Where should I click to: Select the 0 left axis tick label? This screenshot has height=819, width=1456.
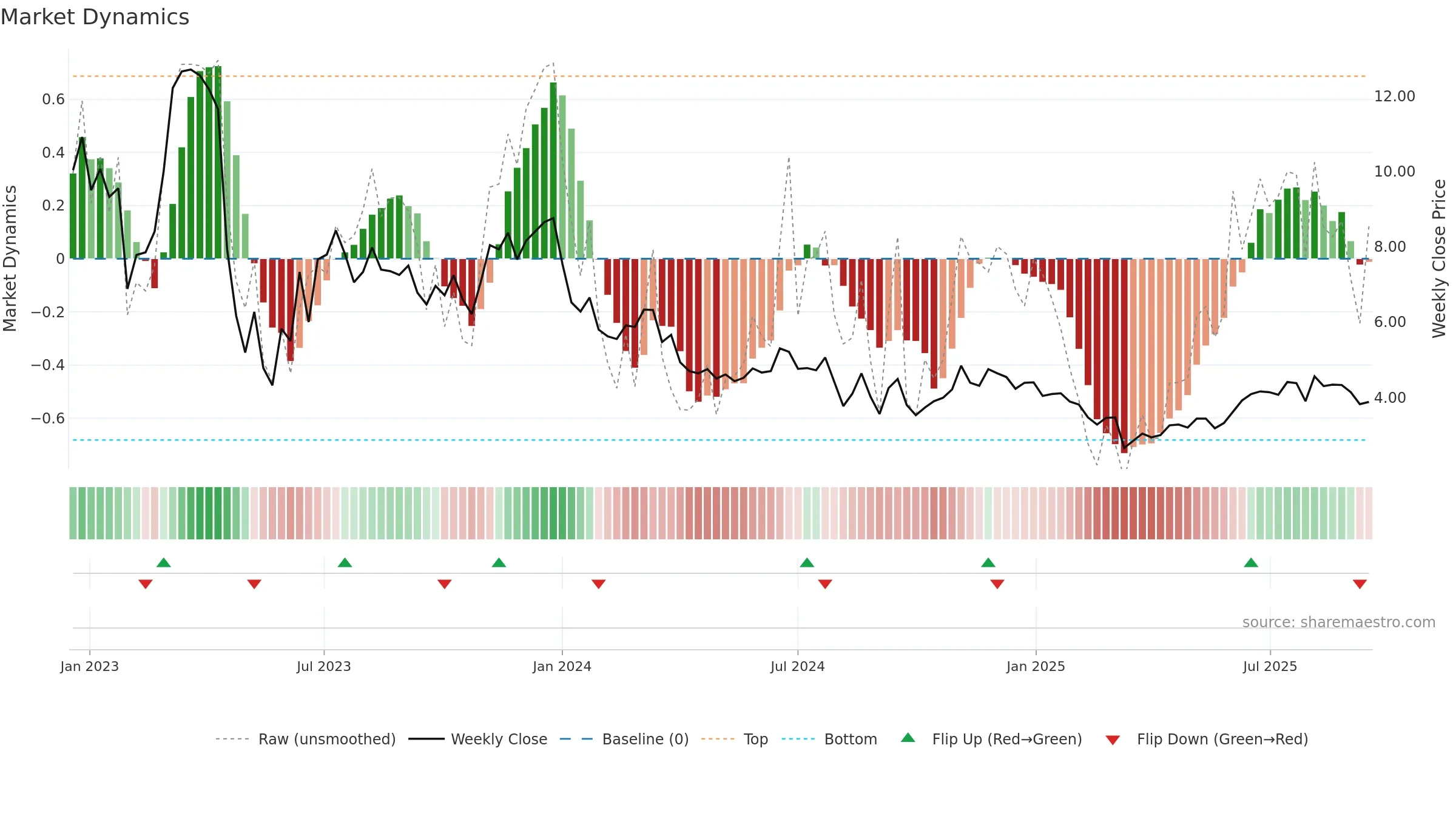click(60, 259)
